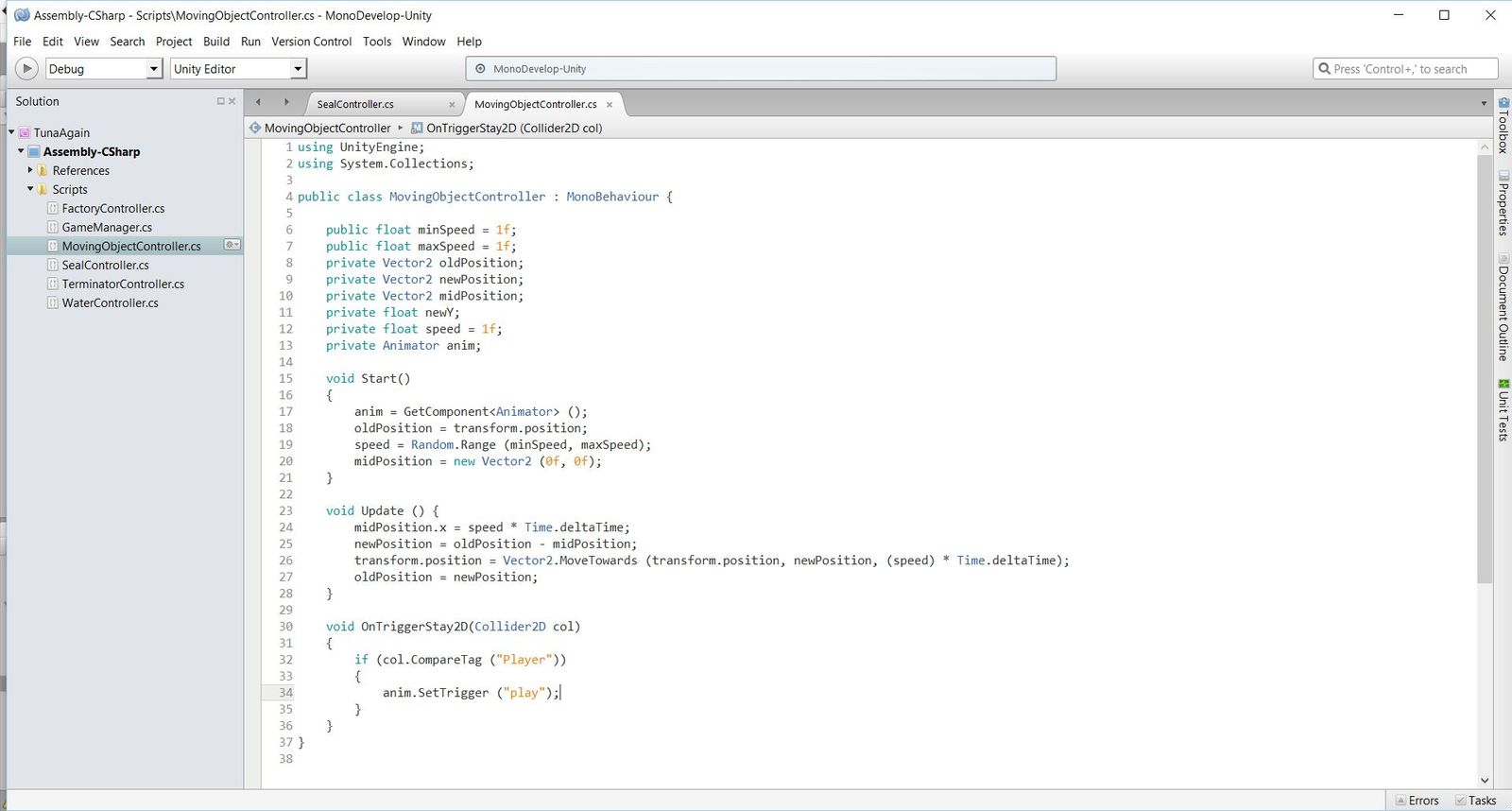Open the Debug configuration dropdown

point(105,69)
